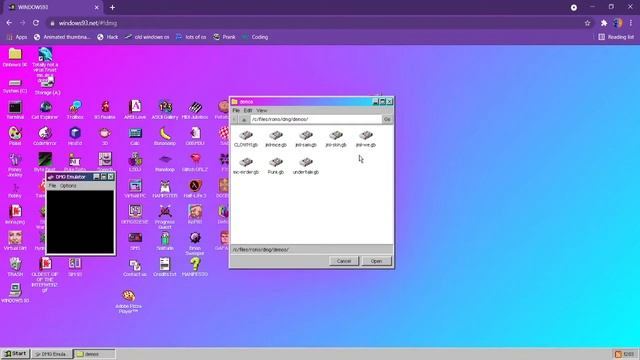Viewport: 640px width, 360px height.
Task: Open File menu in DMG Emulator window
Action: click(x=52, y=186)
